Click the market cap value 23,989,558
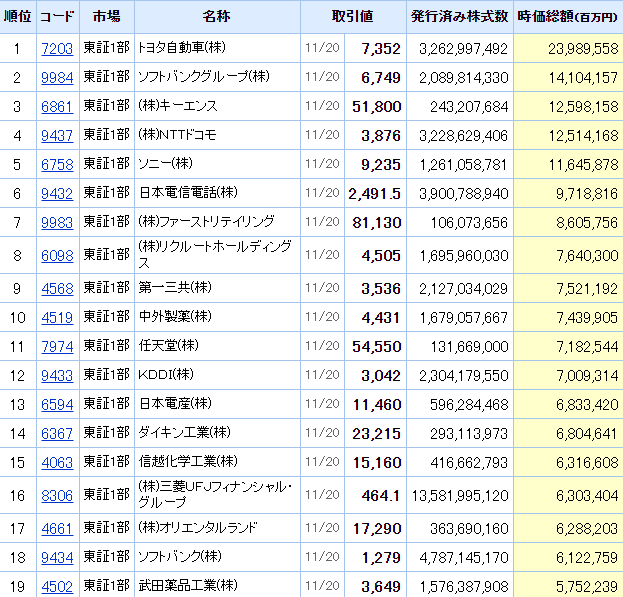The width and height of the screenshot is (623, 597). point(583,49)
